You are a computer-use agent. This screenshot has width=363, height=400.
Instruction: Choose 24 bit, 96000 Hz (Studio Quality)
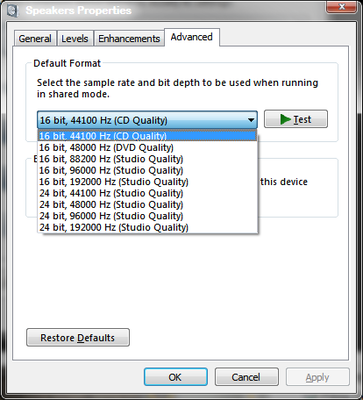point(147,216)
